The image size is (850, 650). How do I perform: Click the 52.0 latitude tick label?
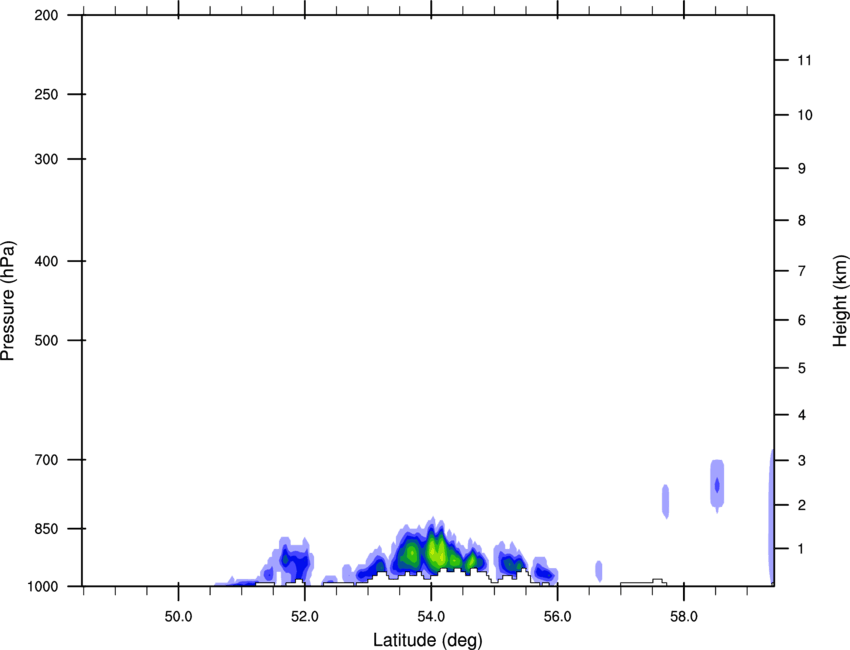tap(305, 617)
